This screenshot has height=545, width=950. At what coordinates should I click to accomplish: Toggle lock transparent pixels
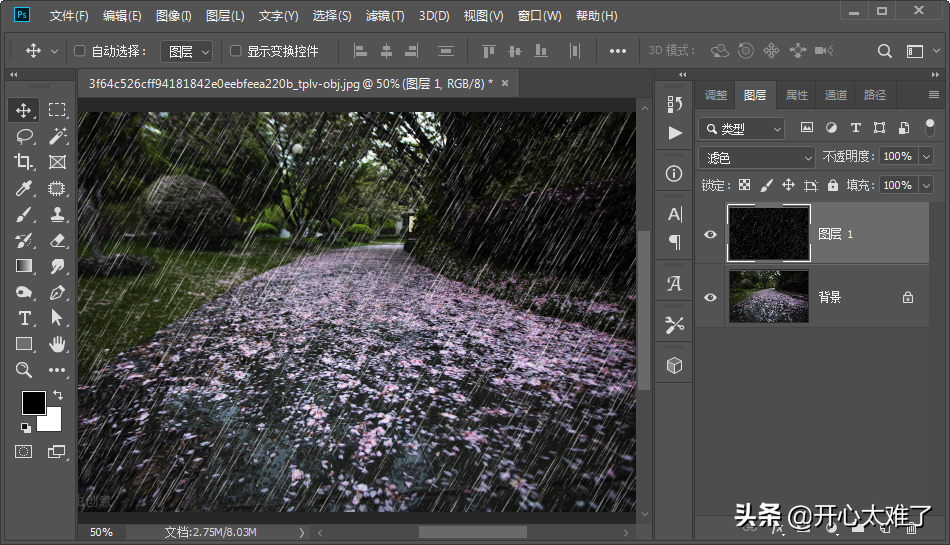click(x=745, y=185)
